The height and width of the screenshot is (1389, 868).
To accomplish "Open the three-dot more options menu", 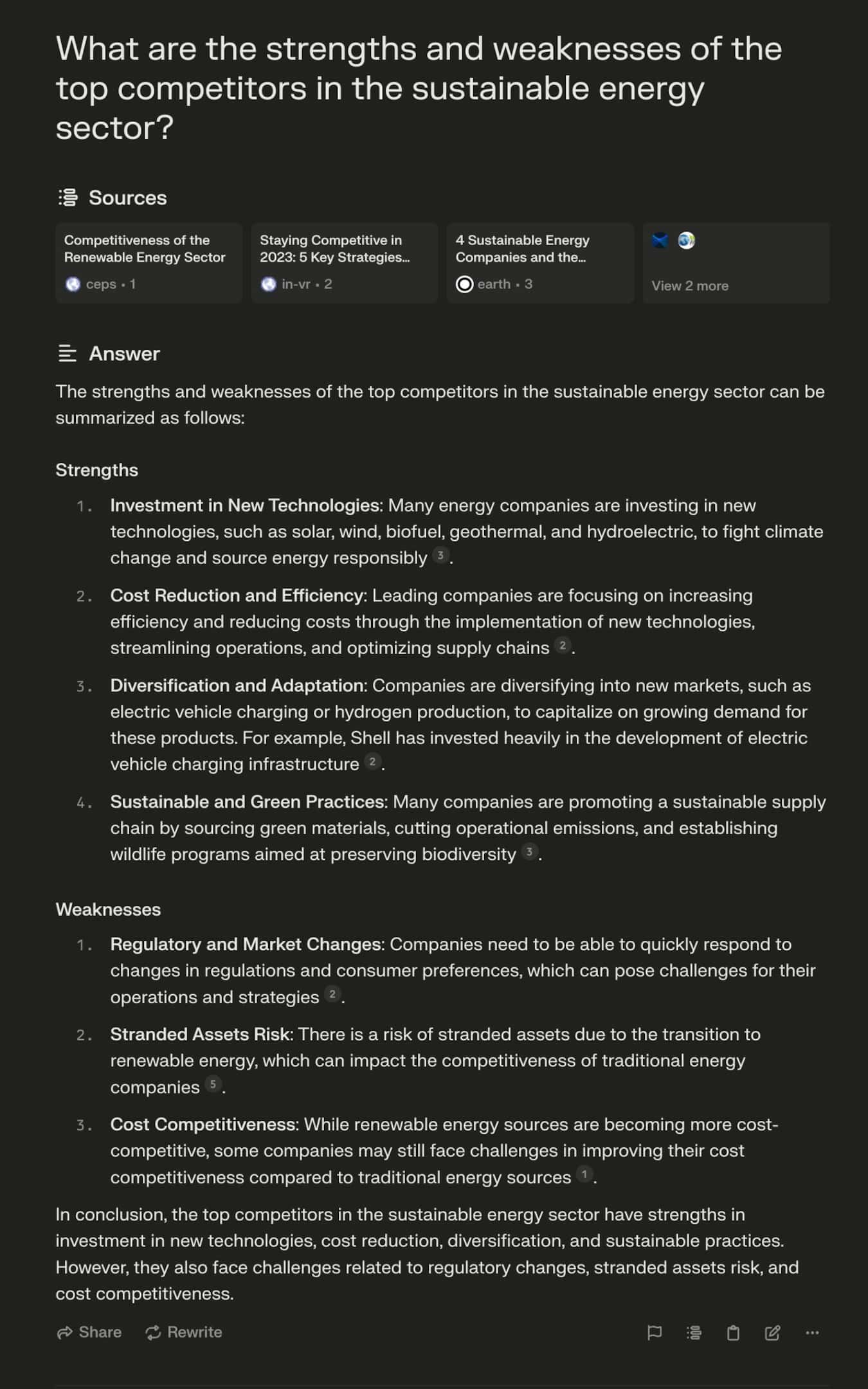I will click(x=812, y=1332).
